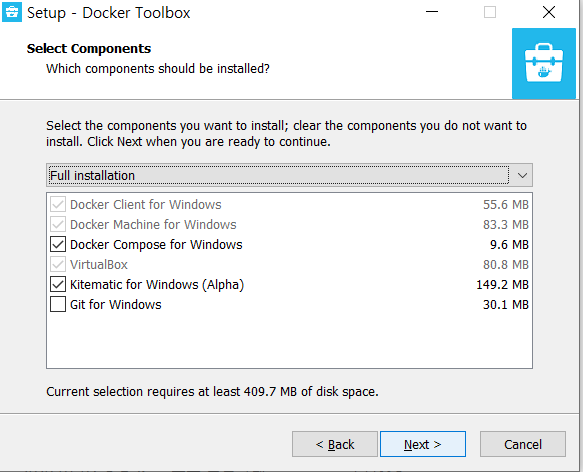Select the 83.3 MB size value
Image resolution: width=583 pixels, height=472 pixels.
(506, 225)
